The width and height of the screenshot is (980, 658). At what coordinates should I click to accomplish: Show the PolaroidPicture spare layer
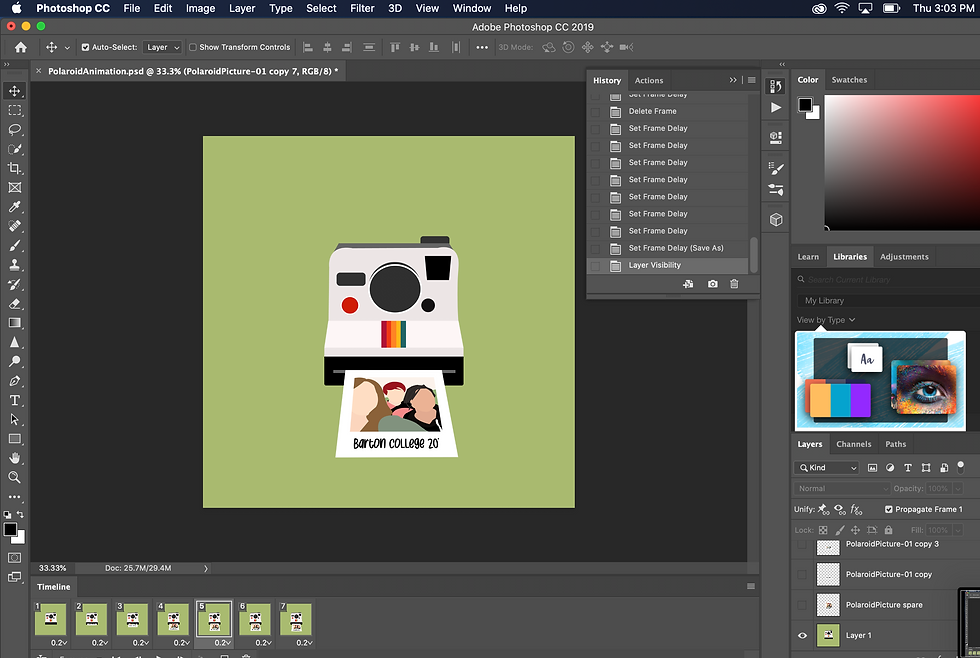802,605
